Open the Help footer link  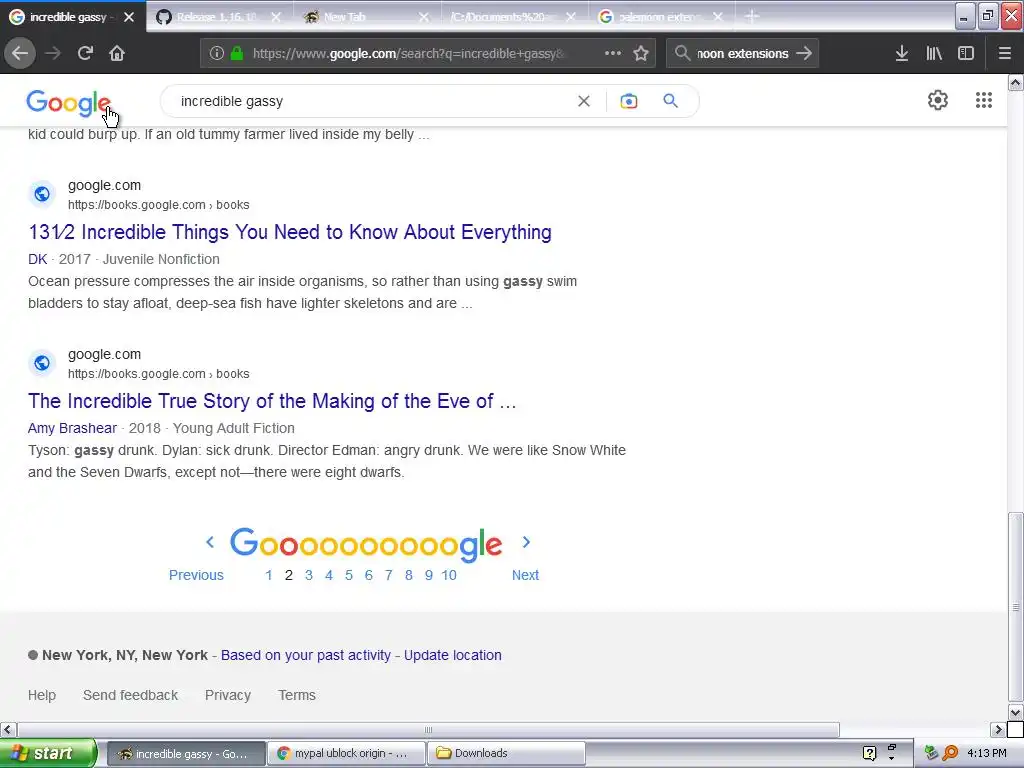click(42, 696)
